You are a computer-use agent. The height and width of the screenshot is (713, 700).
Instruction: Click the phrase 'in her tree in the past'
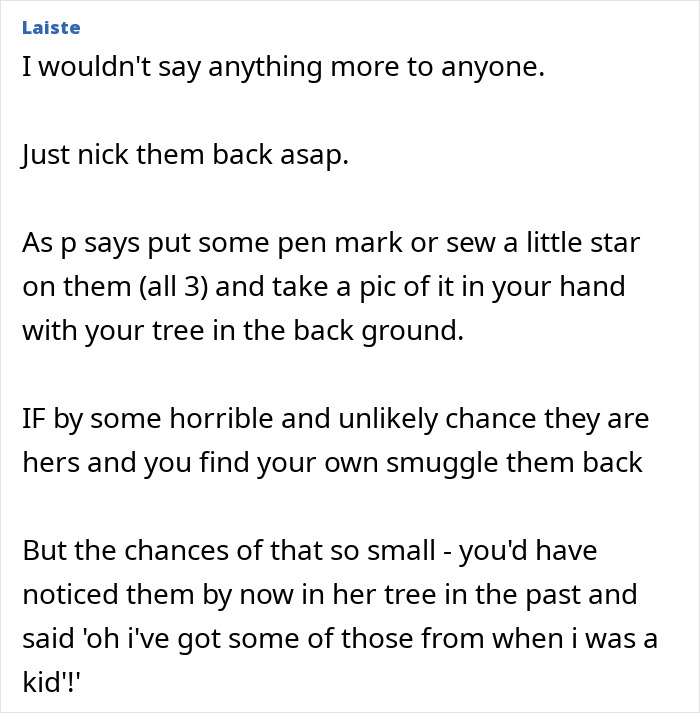[475, 594]
